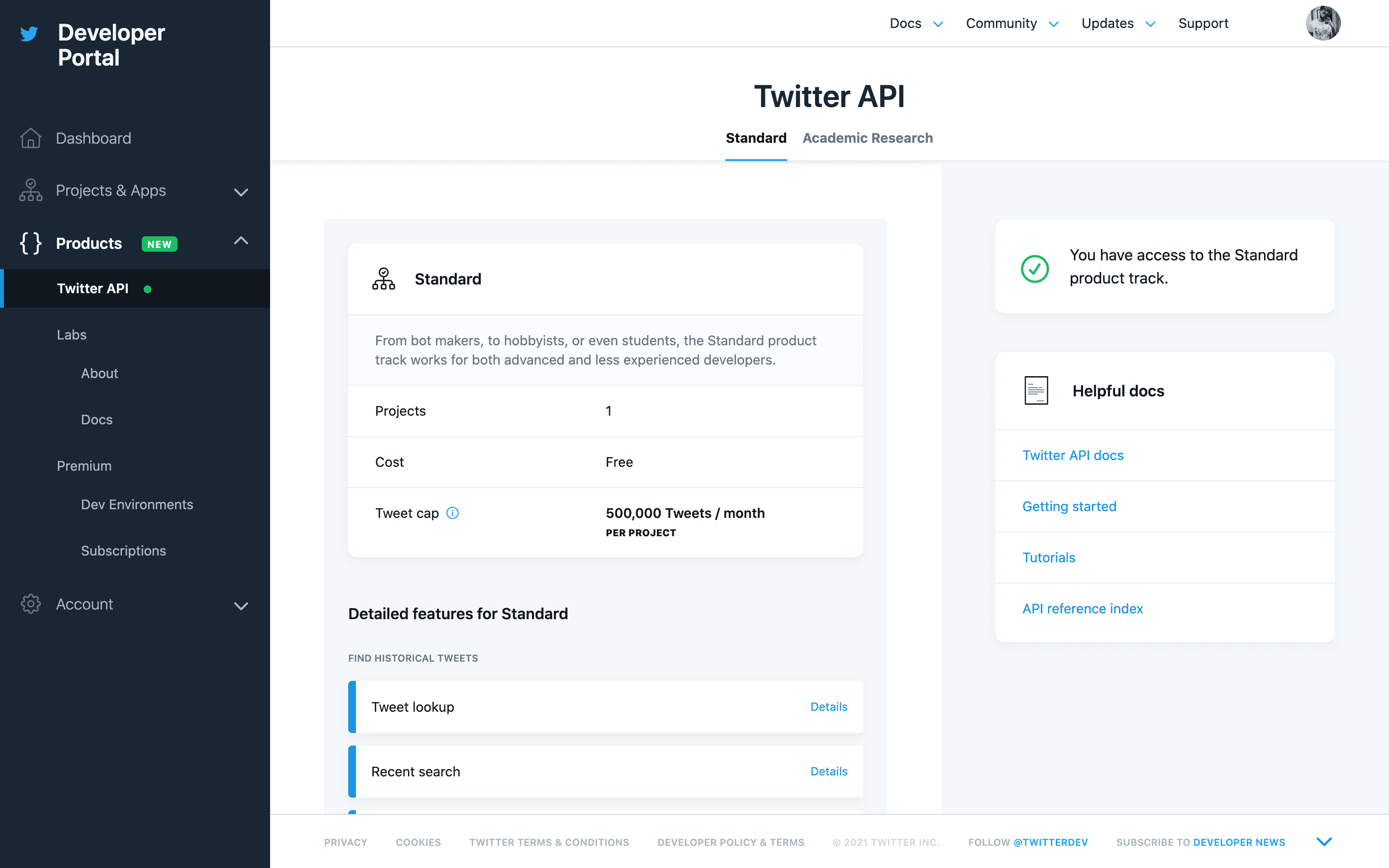The image size is (1389, 868).
Task: Open the Getting started link
Action: tap(1069, 506)
